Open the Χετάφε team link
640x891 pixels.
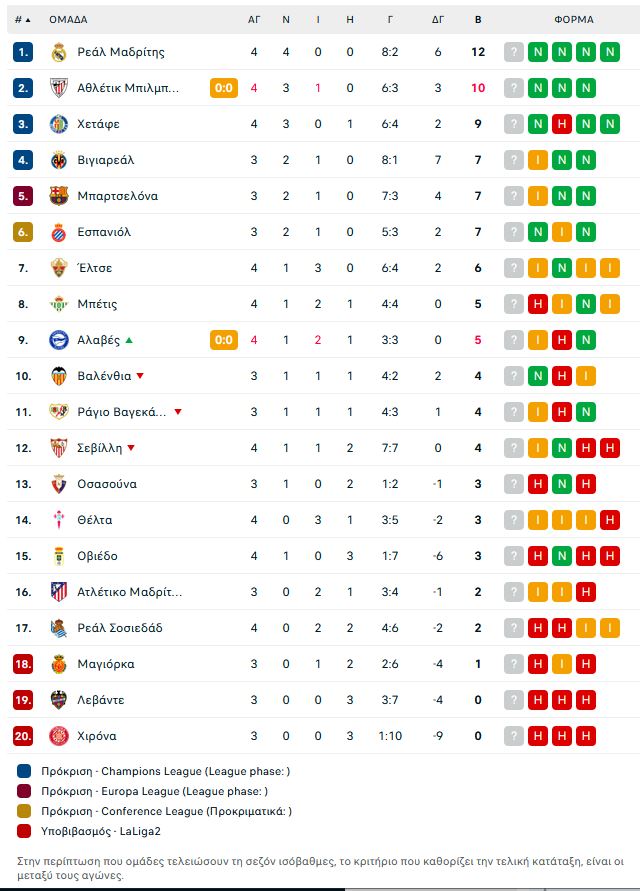pos(98,124)
